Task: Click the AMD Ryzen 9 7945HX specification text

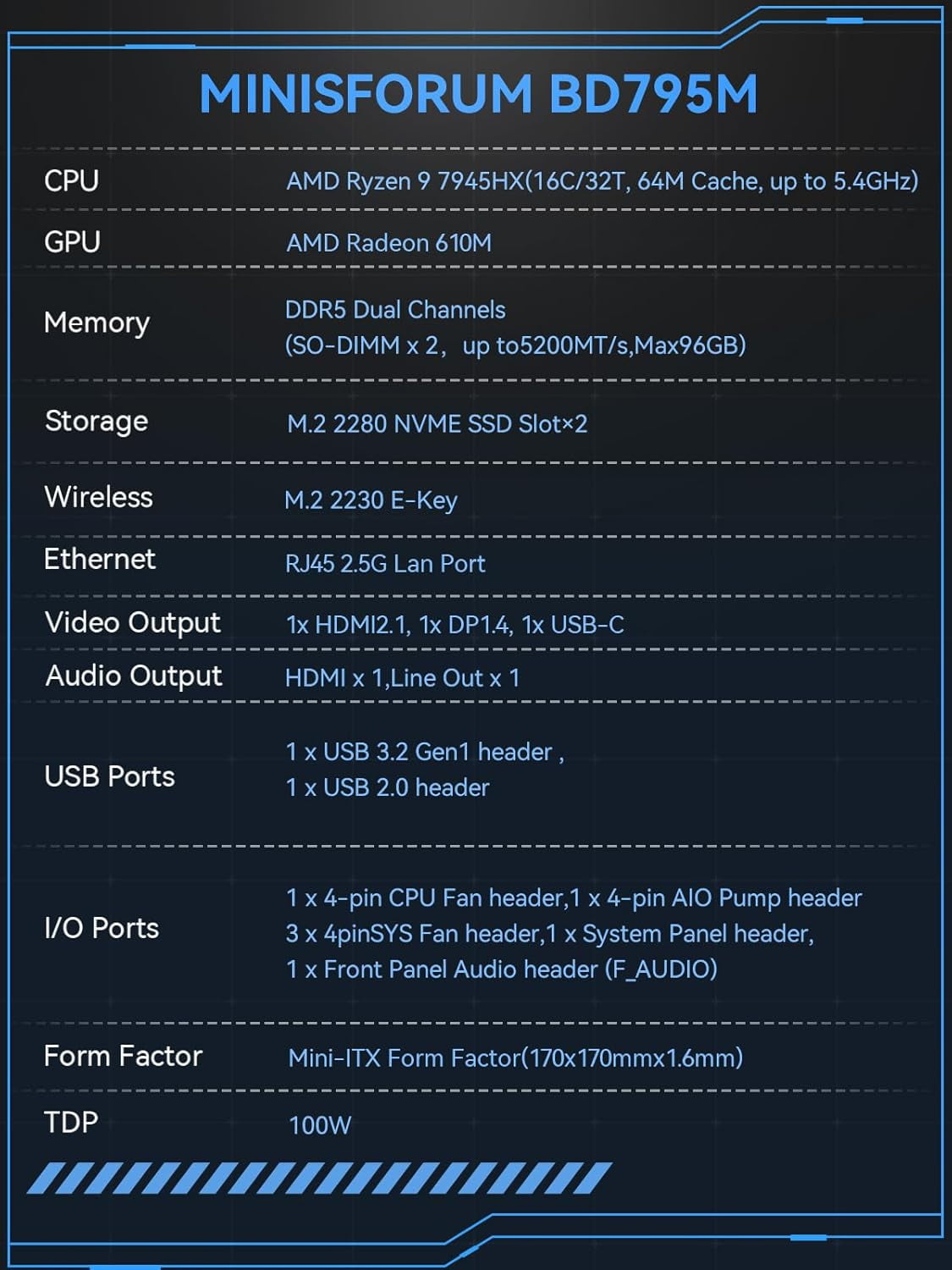Action: click(602, 181)
